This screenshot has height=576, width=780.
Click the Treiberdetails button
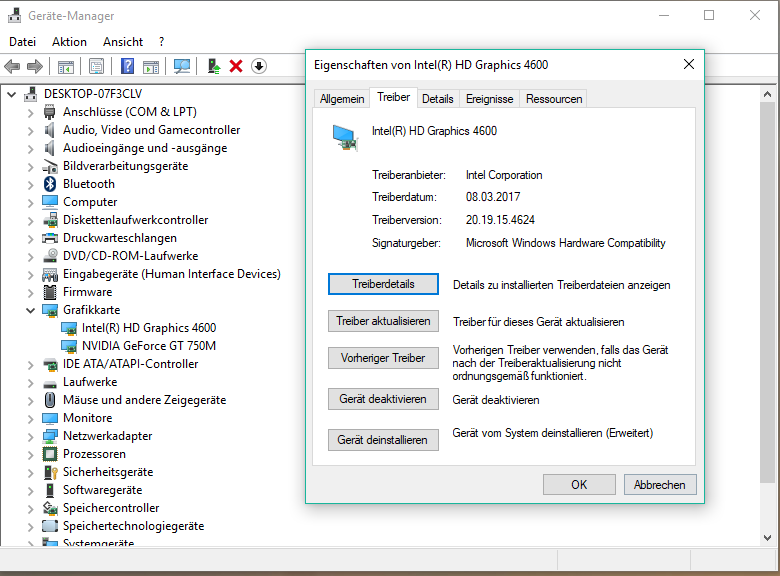coord(383,284)
